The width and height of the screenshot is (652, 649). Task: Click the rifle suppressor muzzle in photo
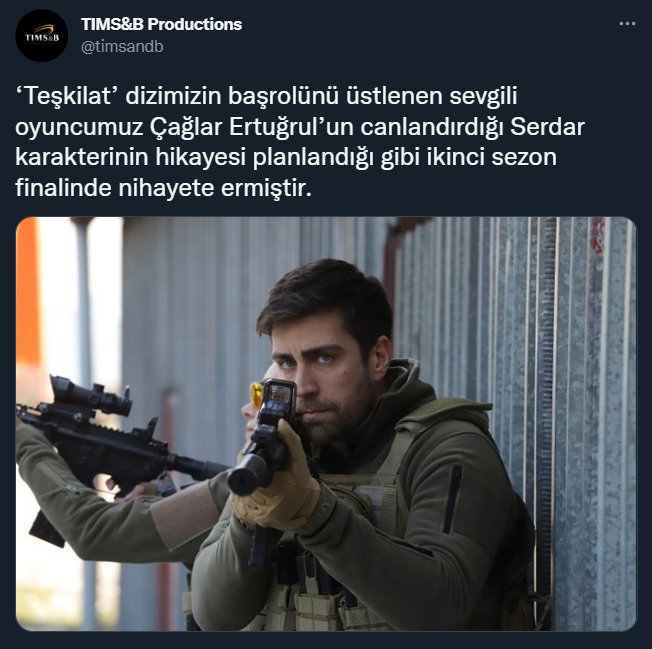[x=247, y=474]
